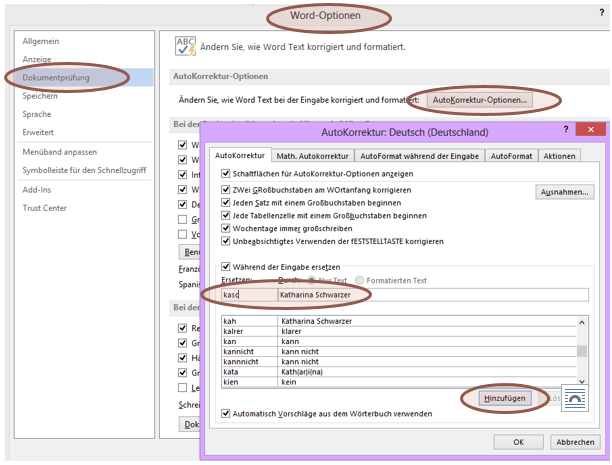Click the document icon beside Hinzufügen
This screenshot has width=612, height=465.
(574, 395)
